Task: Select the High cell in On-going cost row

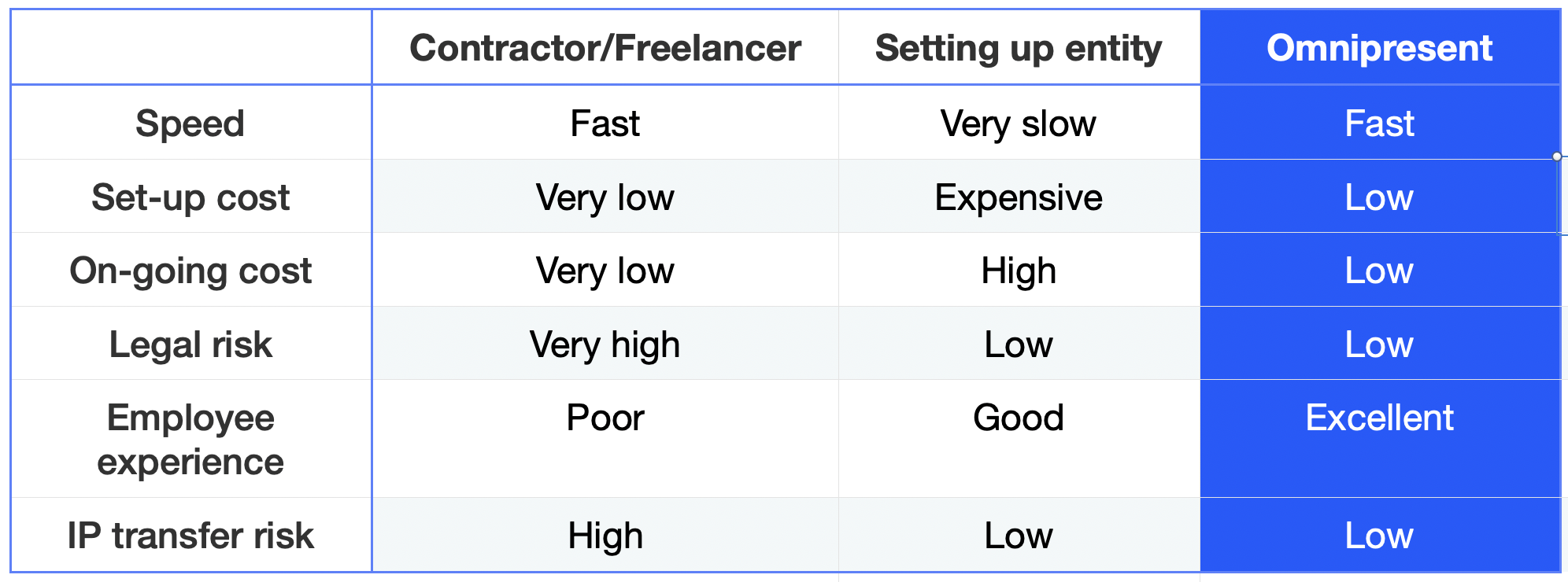Action: click(x=1019, y=270)
